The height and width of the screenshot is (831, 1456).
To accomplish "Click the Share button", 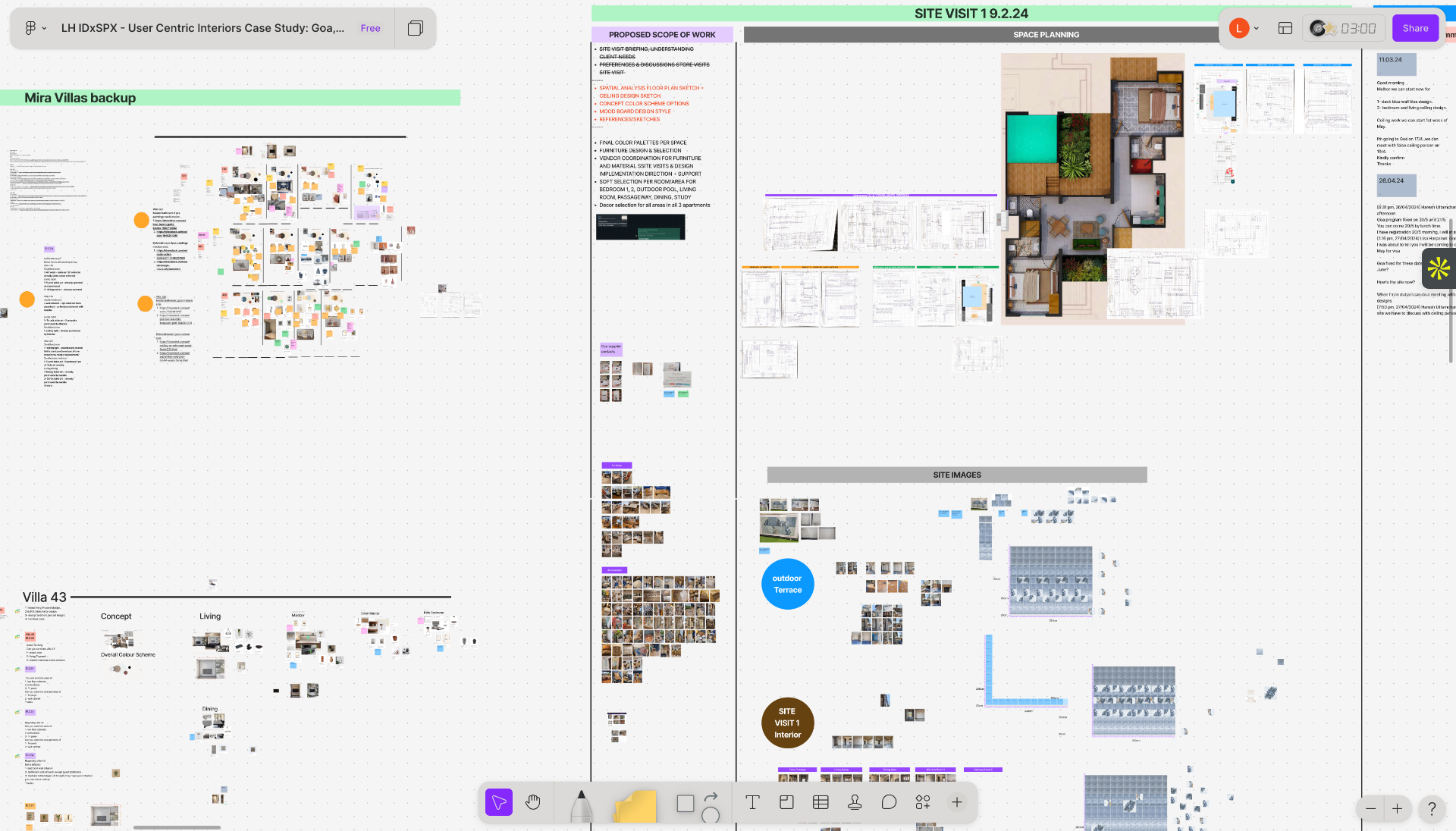I will point(1415,28).
